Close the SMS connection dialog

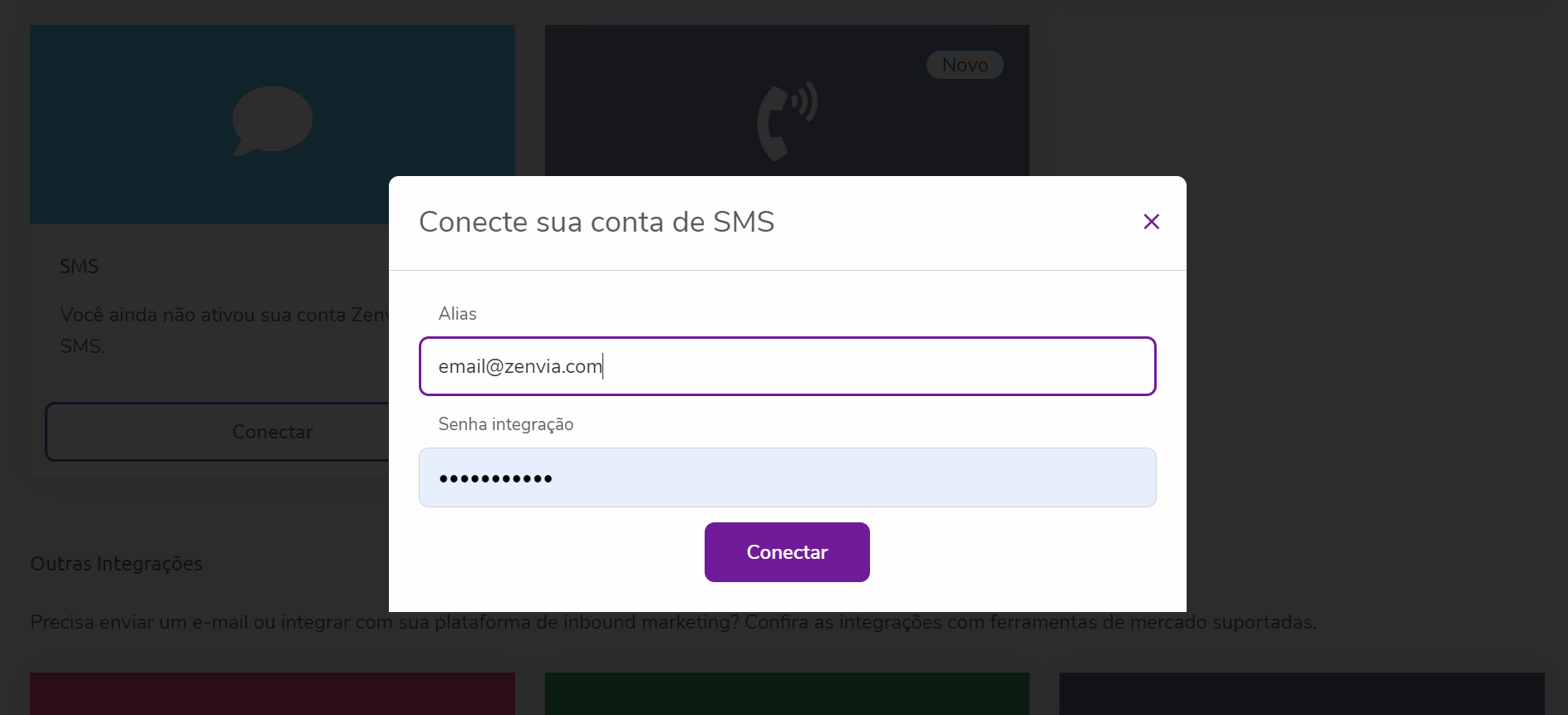pyautogui.click(x=1151, y=222)
